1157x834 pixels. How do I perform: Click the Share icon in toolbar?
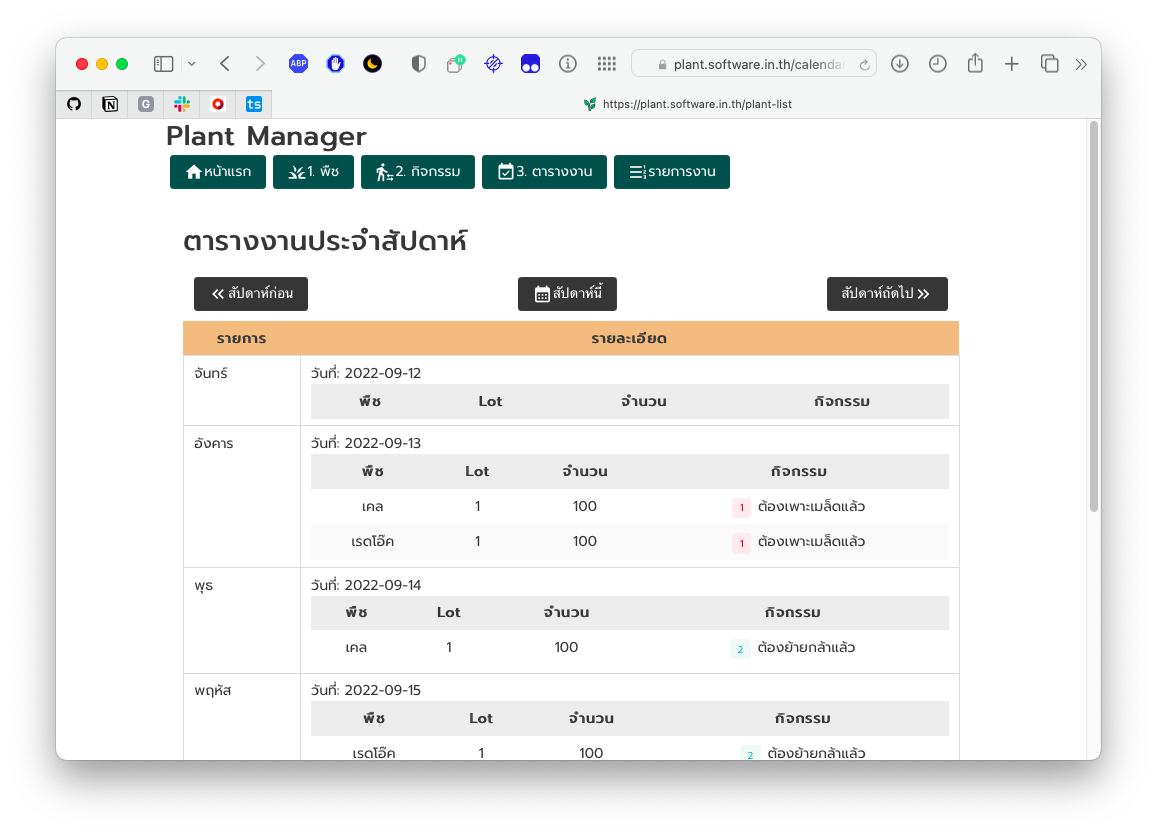(x=975, y=64)
